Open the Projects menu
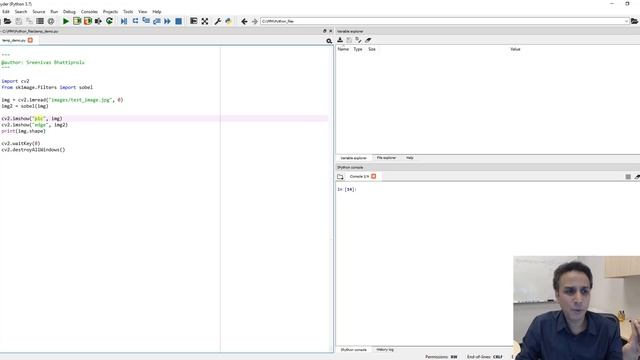This screenshot has height=360, width=640. (110, 12)
